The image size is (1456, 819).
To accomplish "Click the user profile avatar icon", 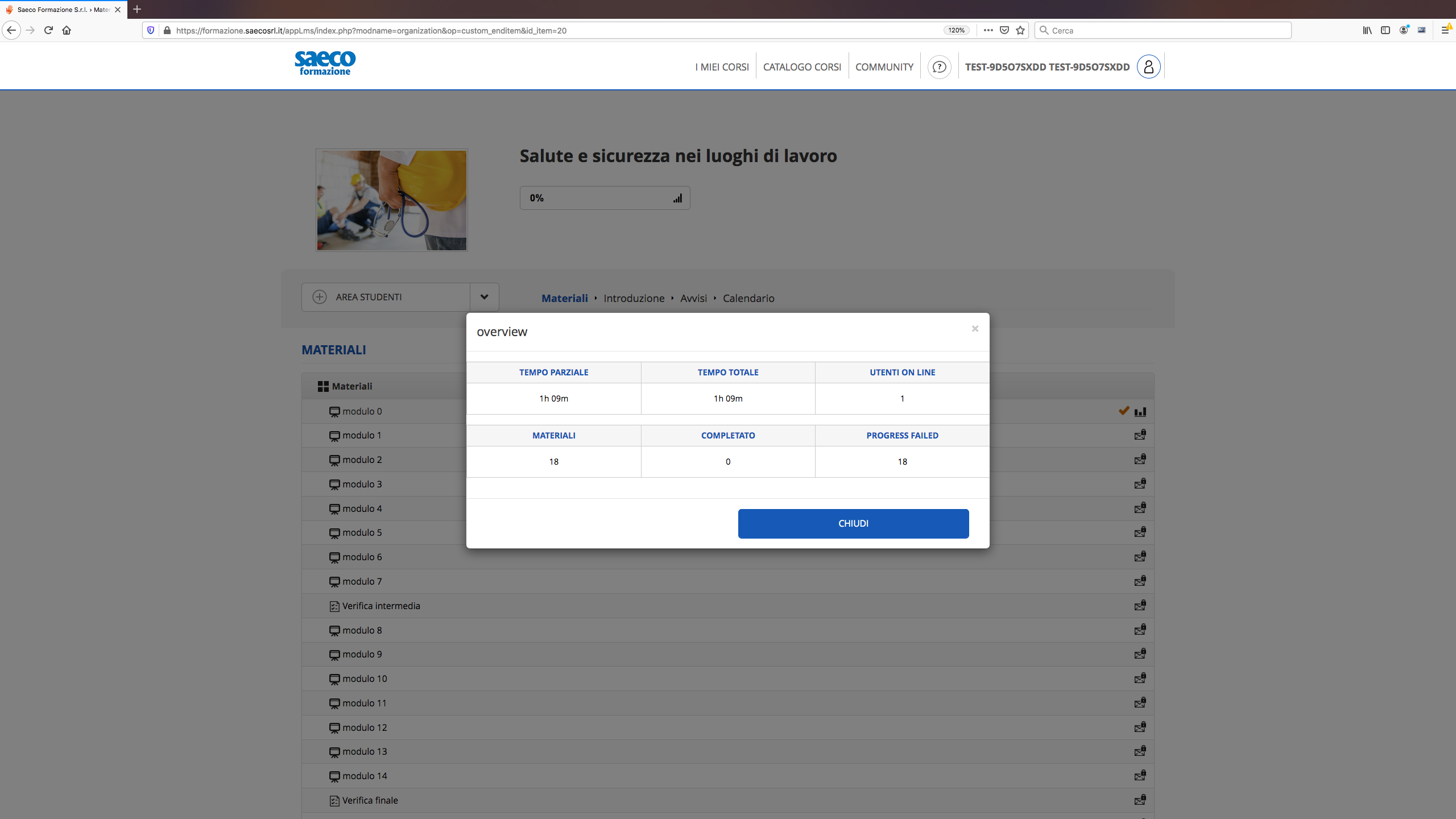I will tap(1148, 67).
